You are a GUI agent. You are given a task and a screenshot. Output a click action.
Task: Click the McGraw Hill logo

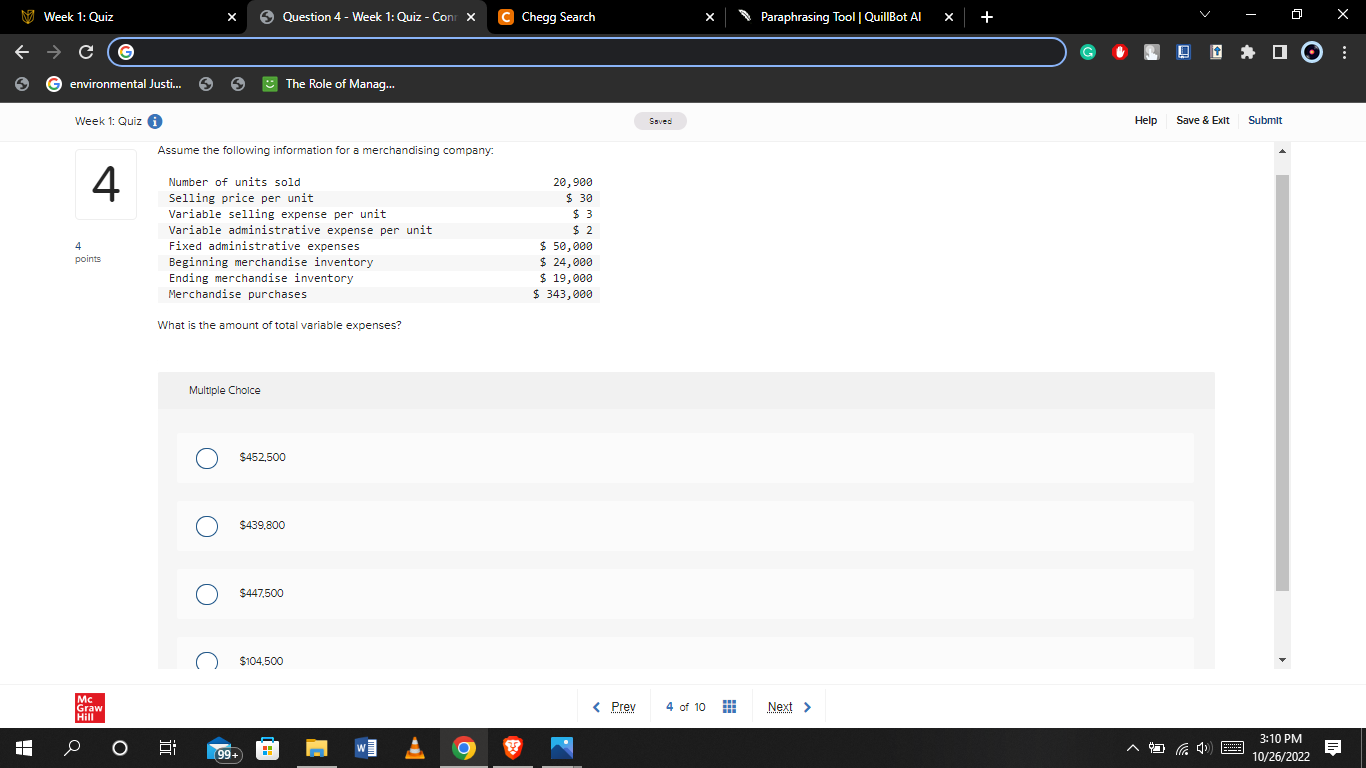pyautogui.click(x=90, y=707)
